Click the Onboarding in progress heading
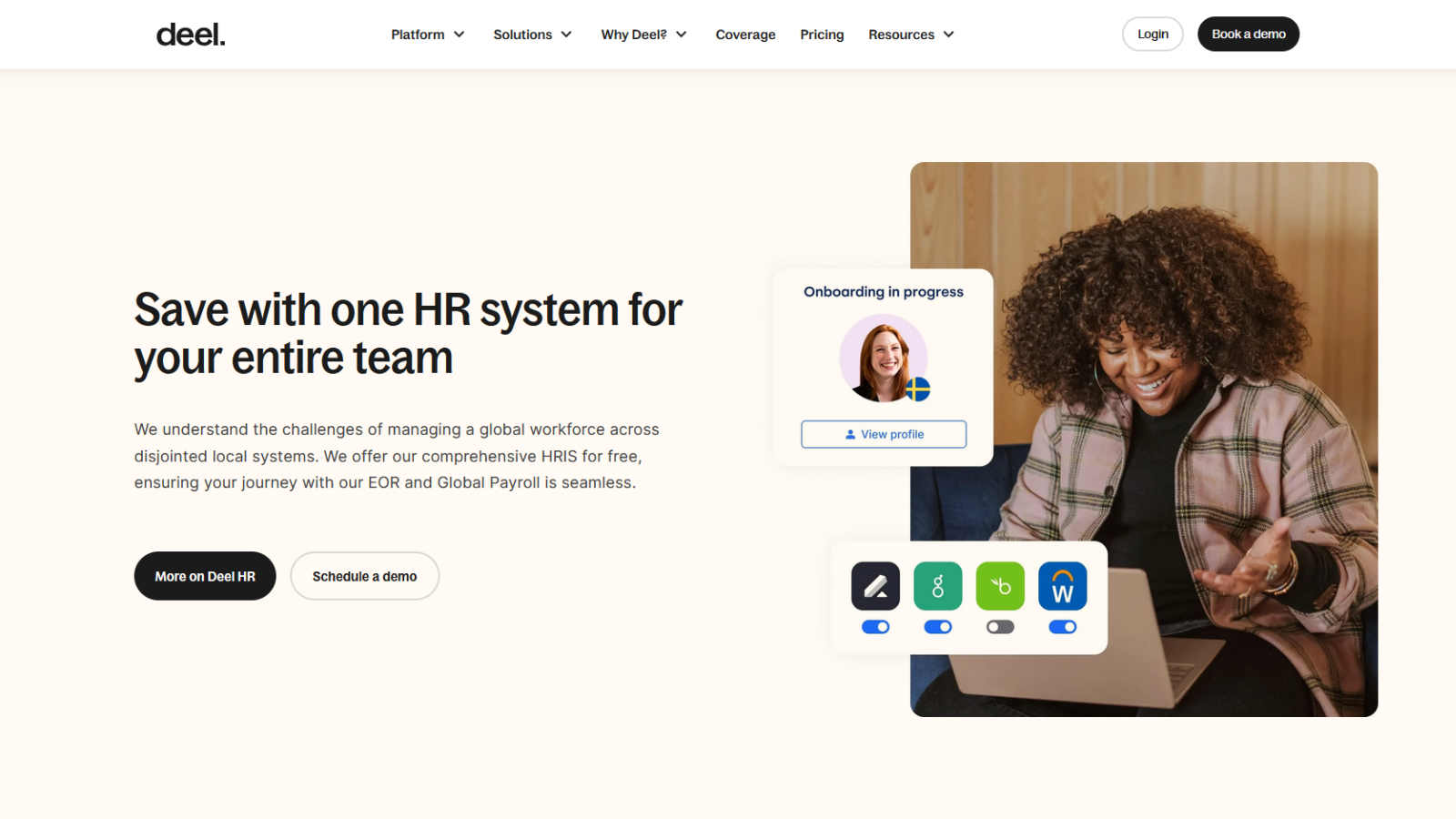The image size is (1456, 819). pos(884,292)
